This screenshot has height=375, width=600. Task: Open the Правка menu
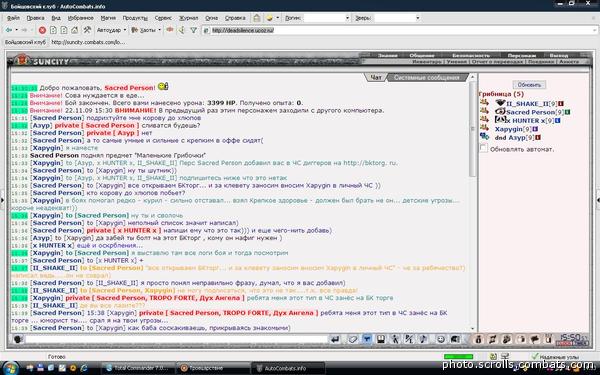point(36,18)
